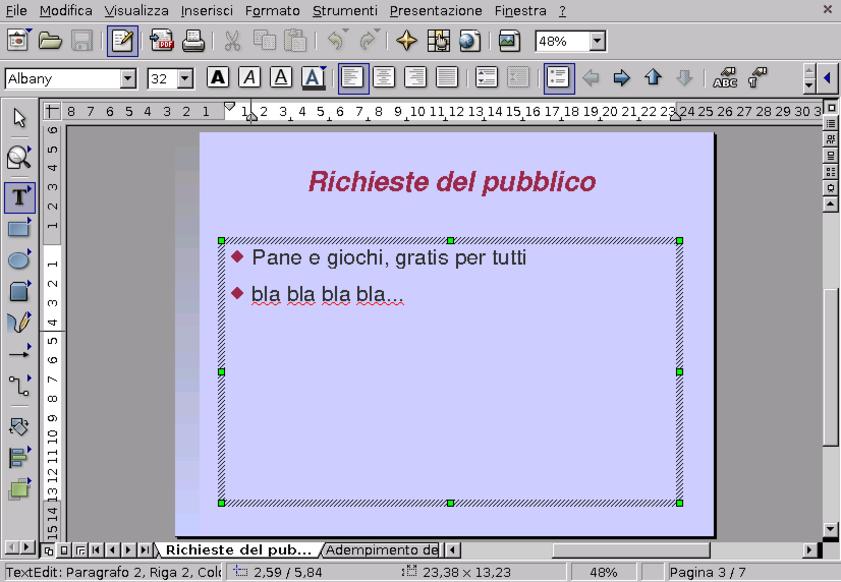Toggle bullet list on/off

pyautogui.click(x=559, y=78)
